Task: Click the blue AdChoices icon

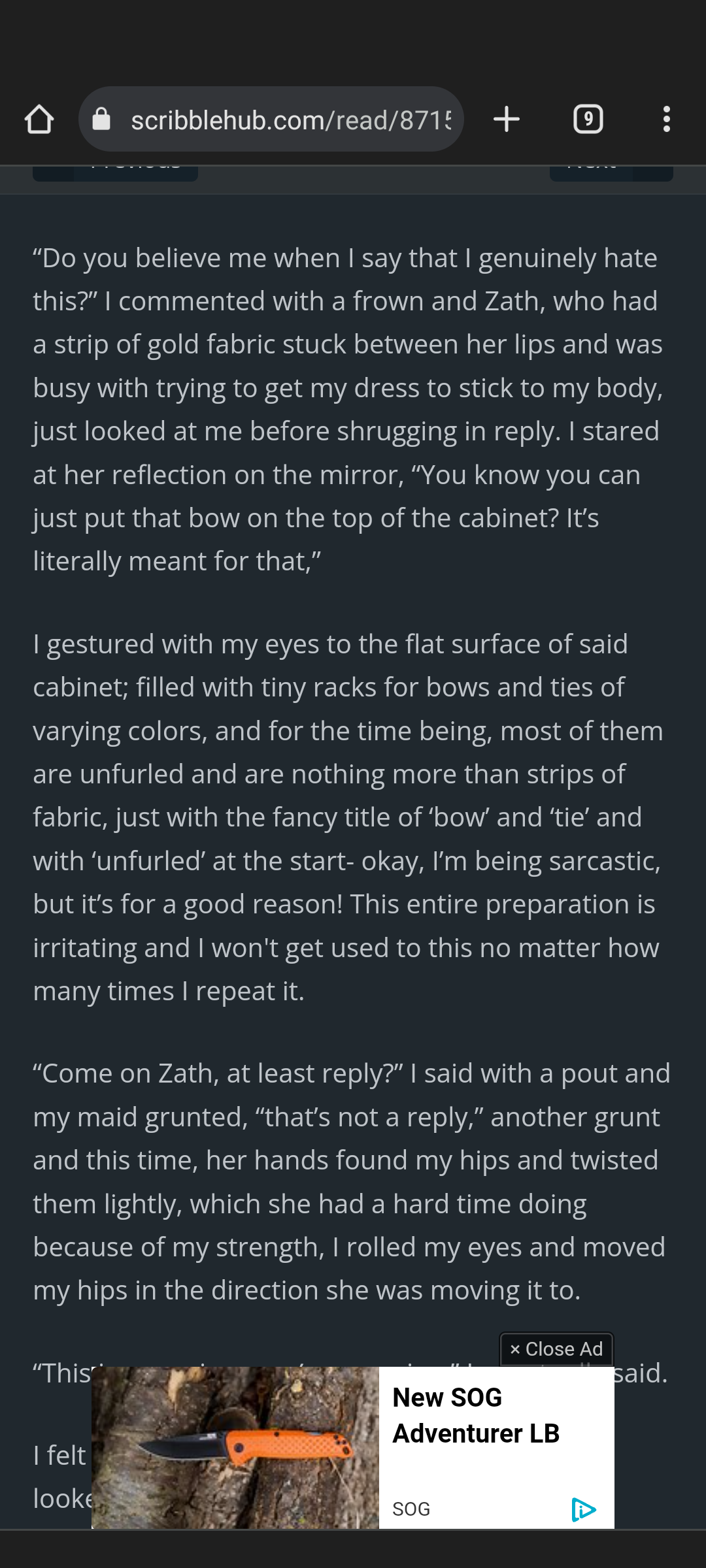Action: tap(583, 1509)
